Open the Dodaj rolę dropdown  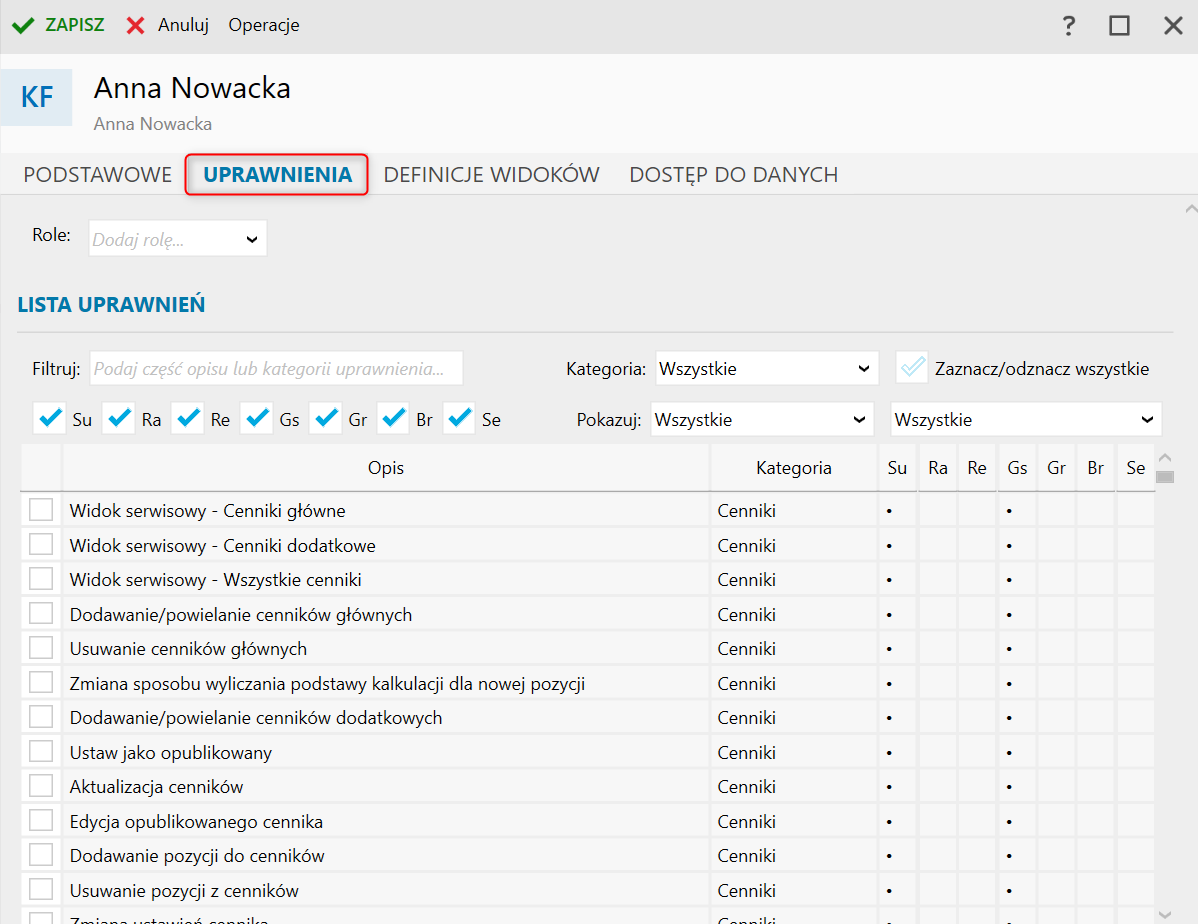(177, 239)
